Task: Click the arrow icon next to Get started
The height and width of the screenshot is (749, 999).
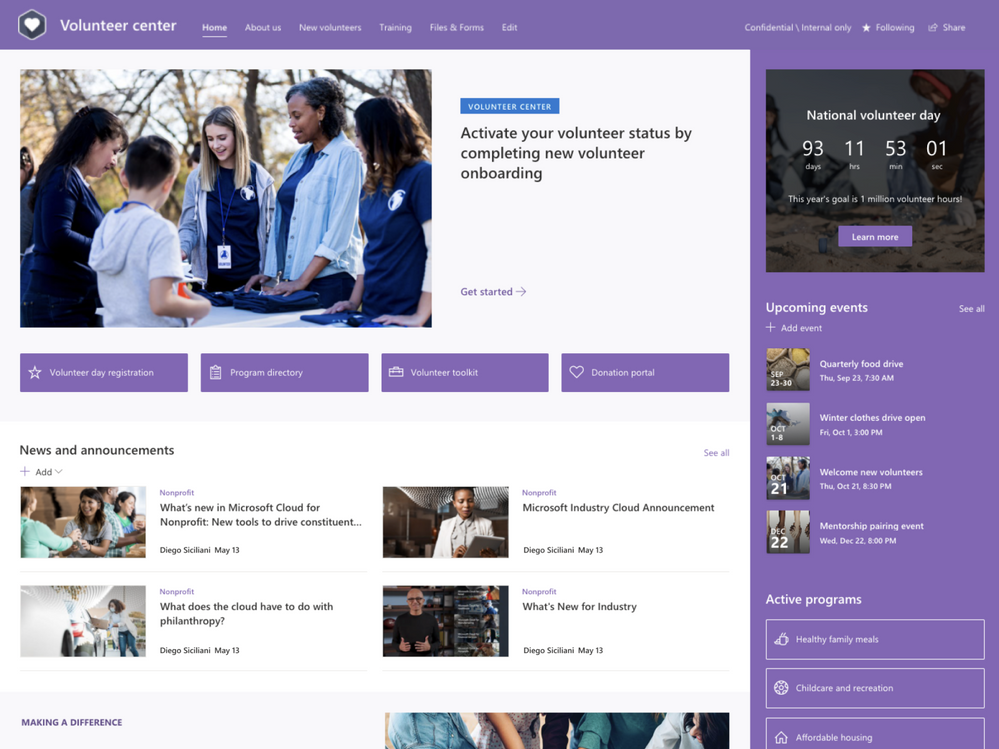Action: 521,292
